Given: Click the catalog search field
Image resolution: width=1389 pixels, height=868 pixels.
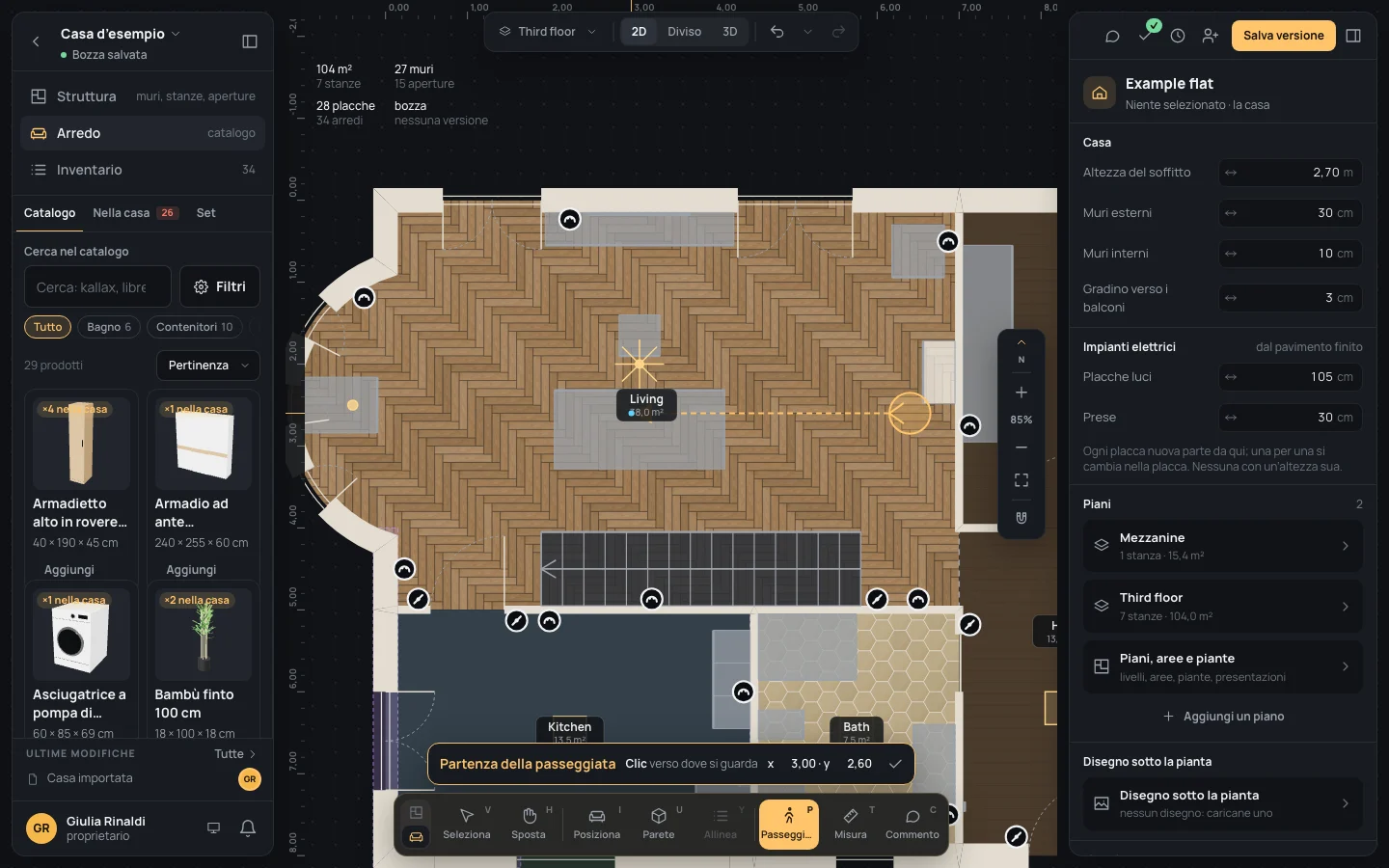Looking at the screenshot, I should tap(97, 286).
